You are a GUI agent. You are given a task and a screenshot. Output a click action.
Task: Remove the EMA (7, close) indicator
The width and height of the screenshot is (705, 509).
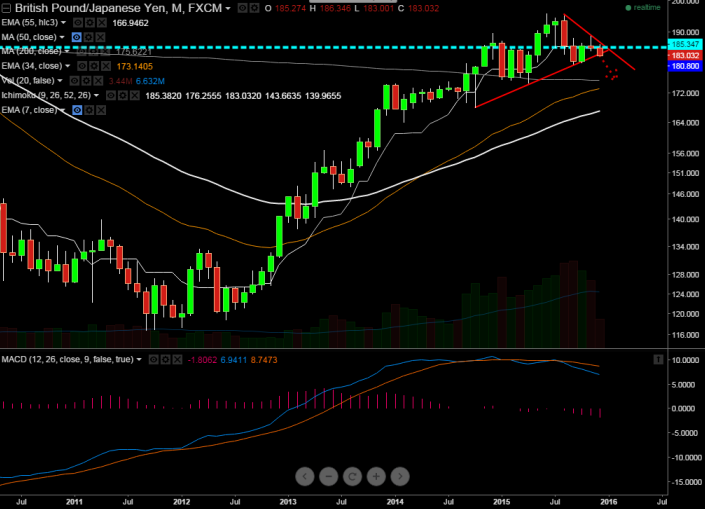(x=102, y=110)
